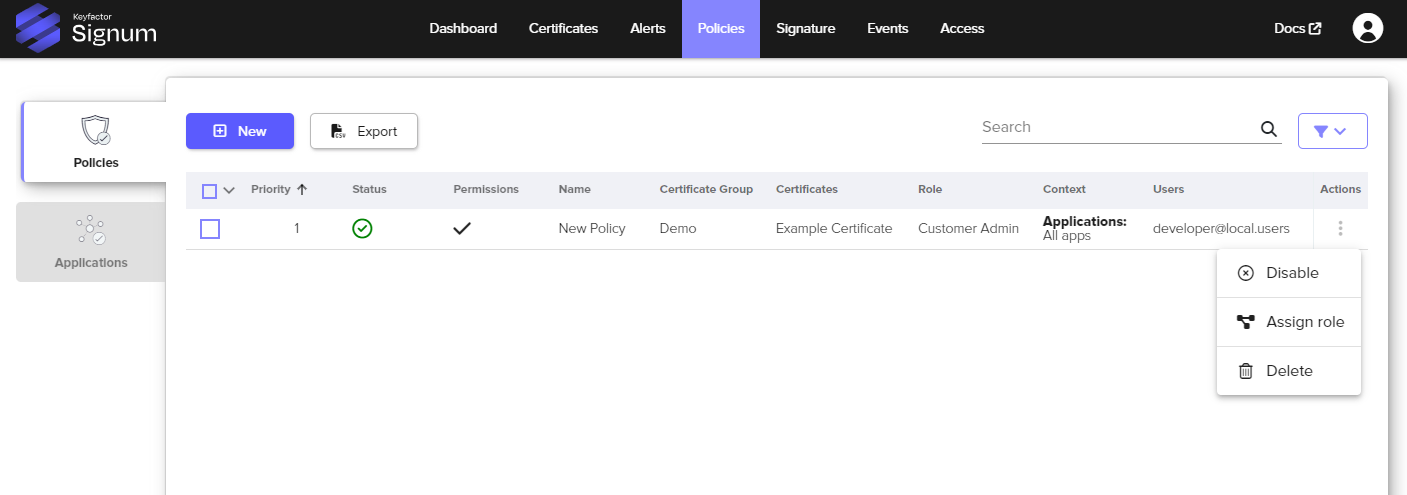Expand the filter dropdown
Viewport: 1407px width, 495px height.
pyautogui.click(x=1331, y=131)
